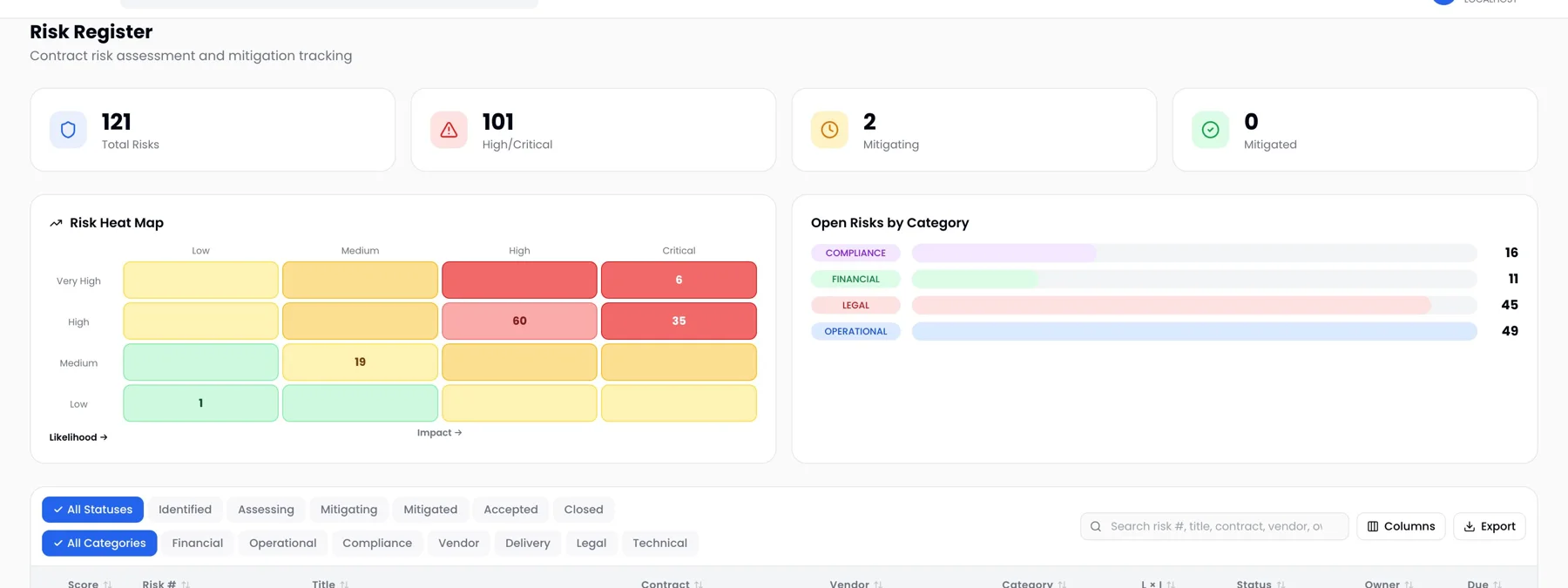Open the Low / Low cell showing 1

click(x=200, y=402)
